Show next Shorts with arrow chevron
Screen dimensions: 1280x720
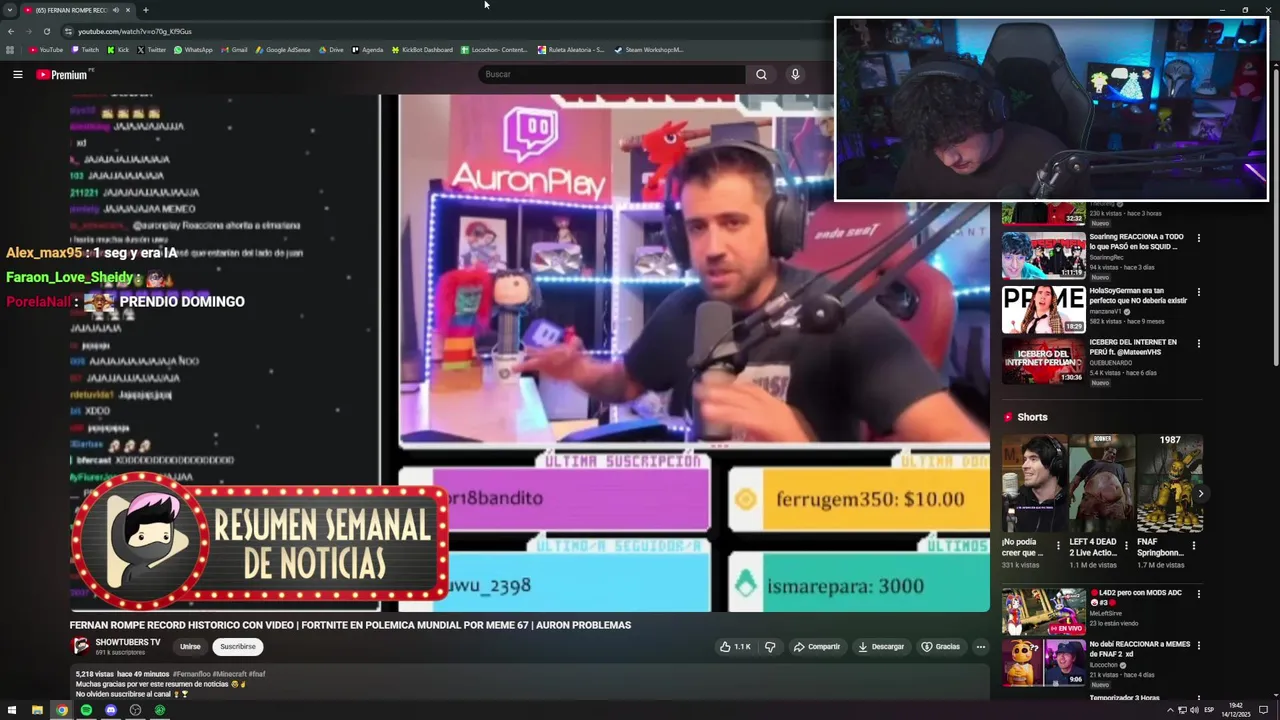click(x=1200, y=493)
